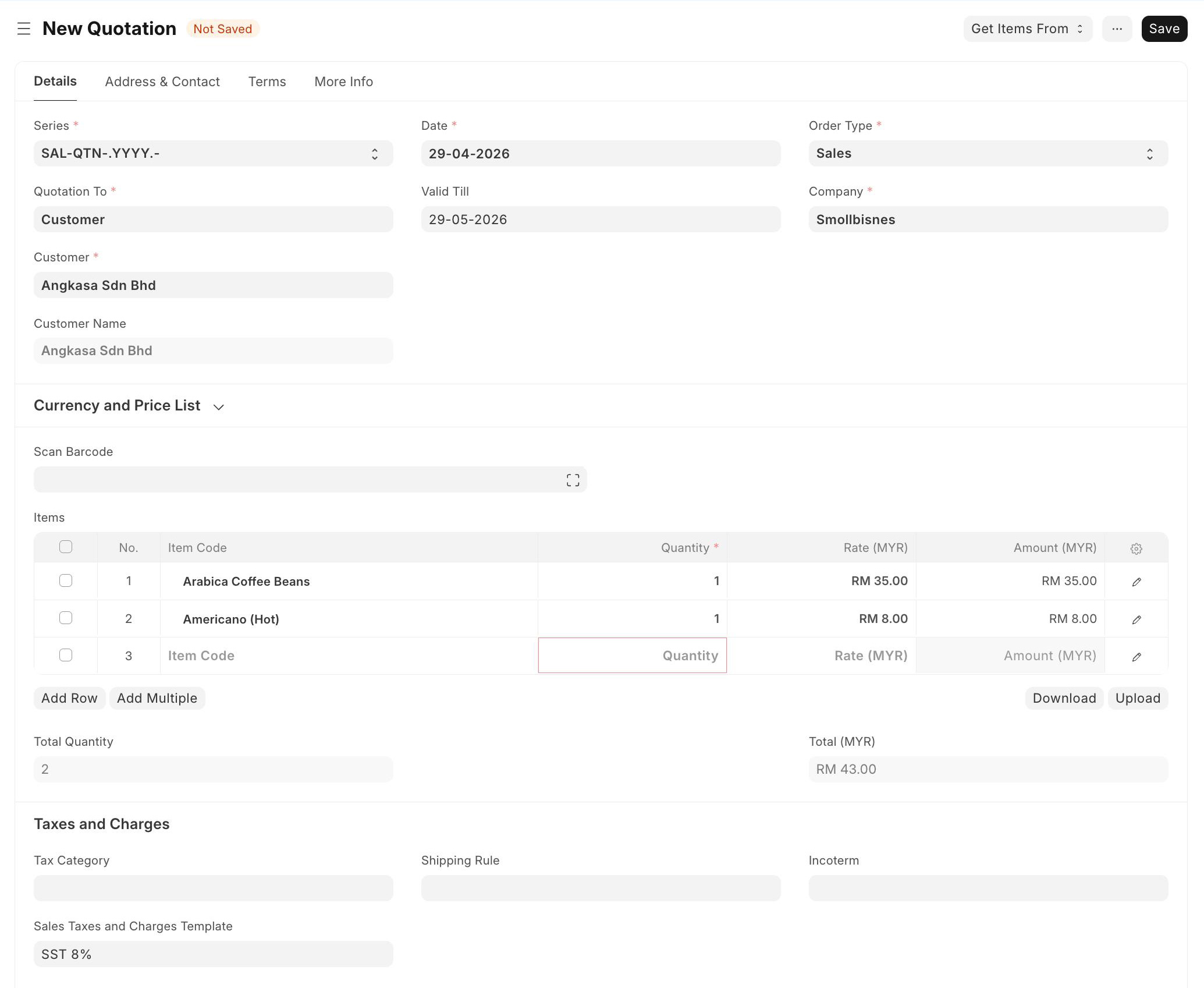Image resolution: width=1204 pixels, height=988 pixels.
Task: Edit the Arabica Coffee Beans row
Action: tap(1136, 582)
